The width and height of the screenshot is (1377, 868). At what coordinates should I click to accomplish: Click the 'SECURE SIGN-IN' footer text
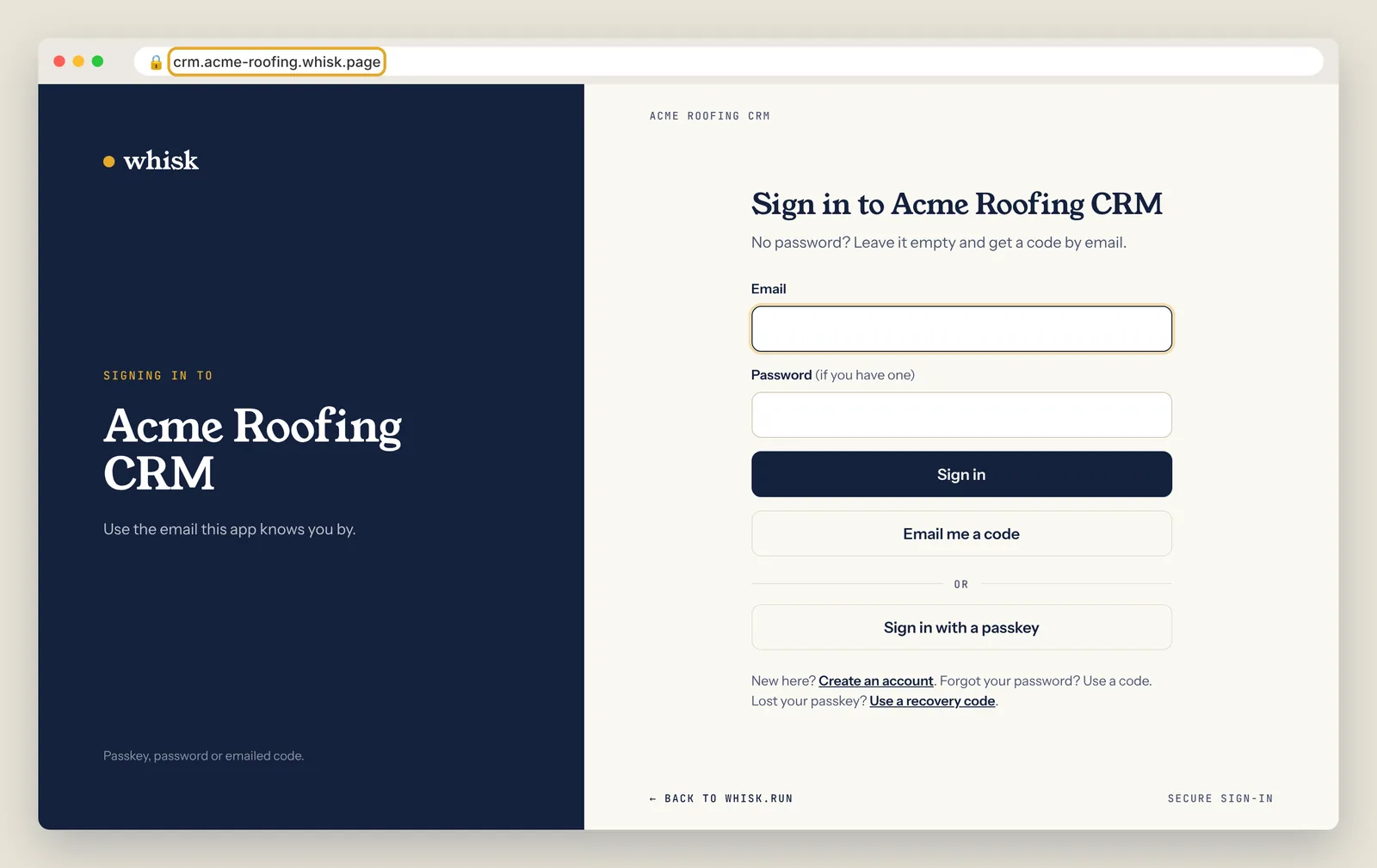(1220, 798)
